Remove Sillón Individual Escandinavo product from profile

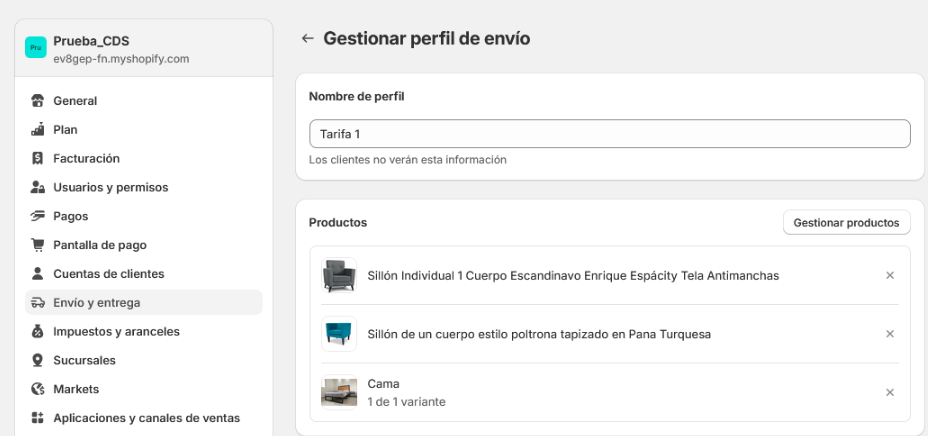tap(889, 276)
